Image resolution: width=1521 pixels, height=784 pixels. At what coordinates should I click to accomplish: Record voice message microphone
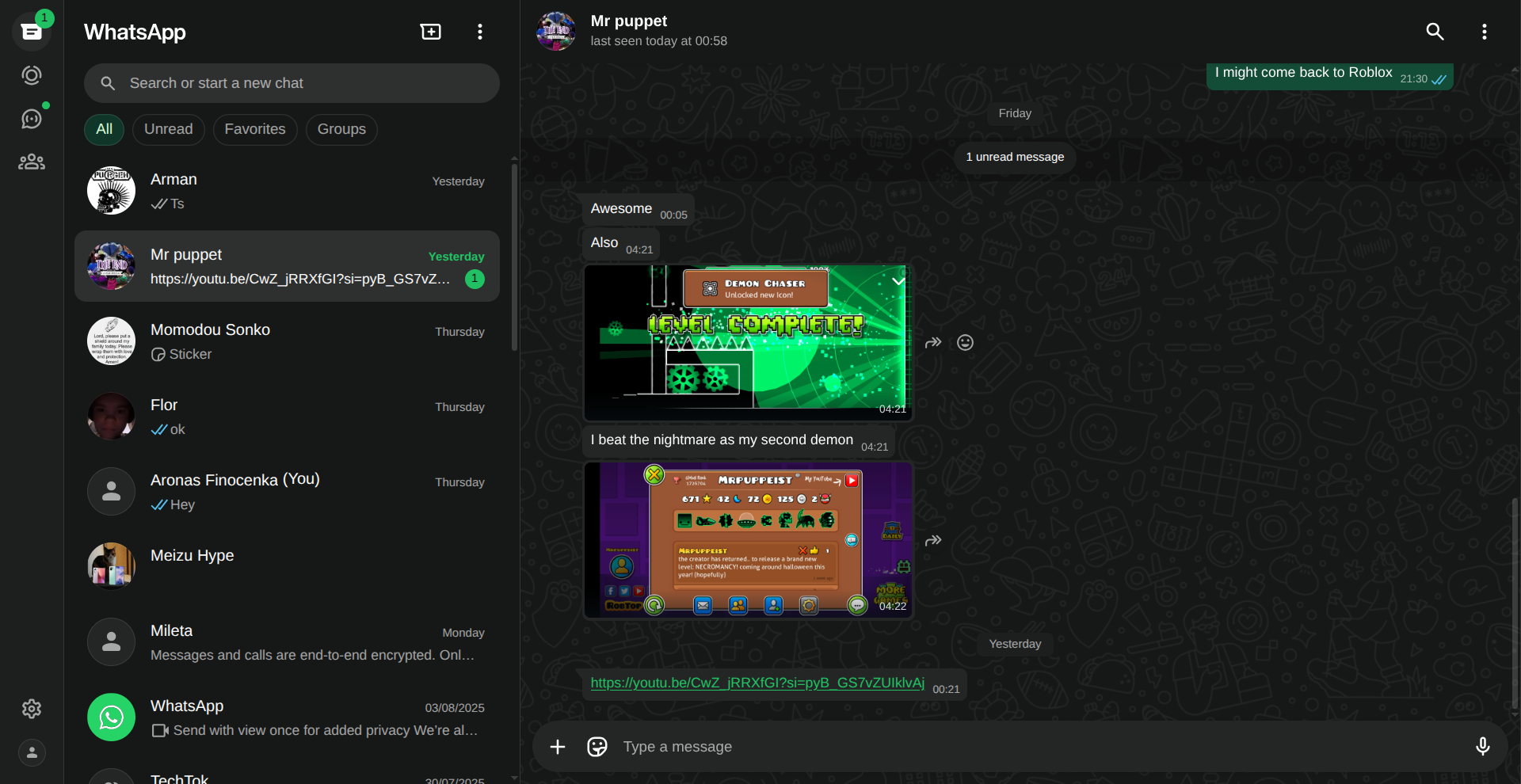point(1482,747)
